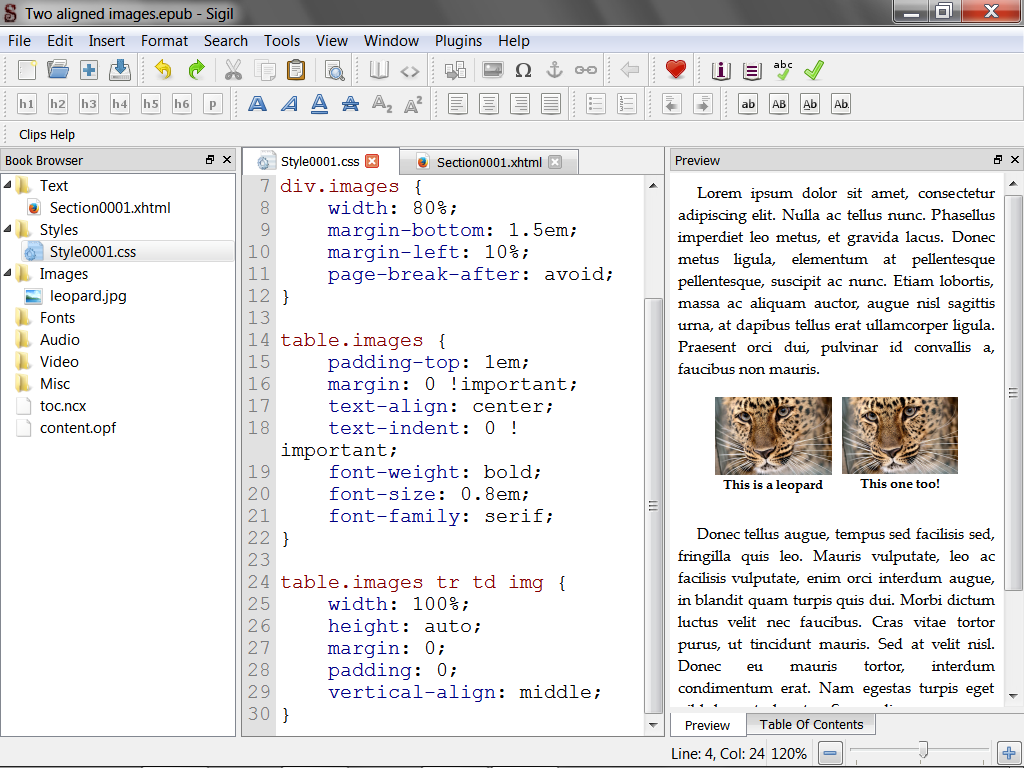Collapse the Images folder tree node
Screen dimensions: 1024x768
pos(9,273)
